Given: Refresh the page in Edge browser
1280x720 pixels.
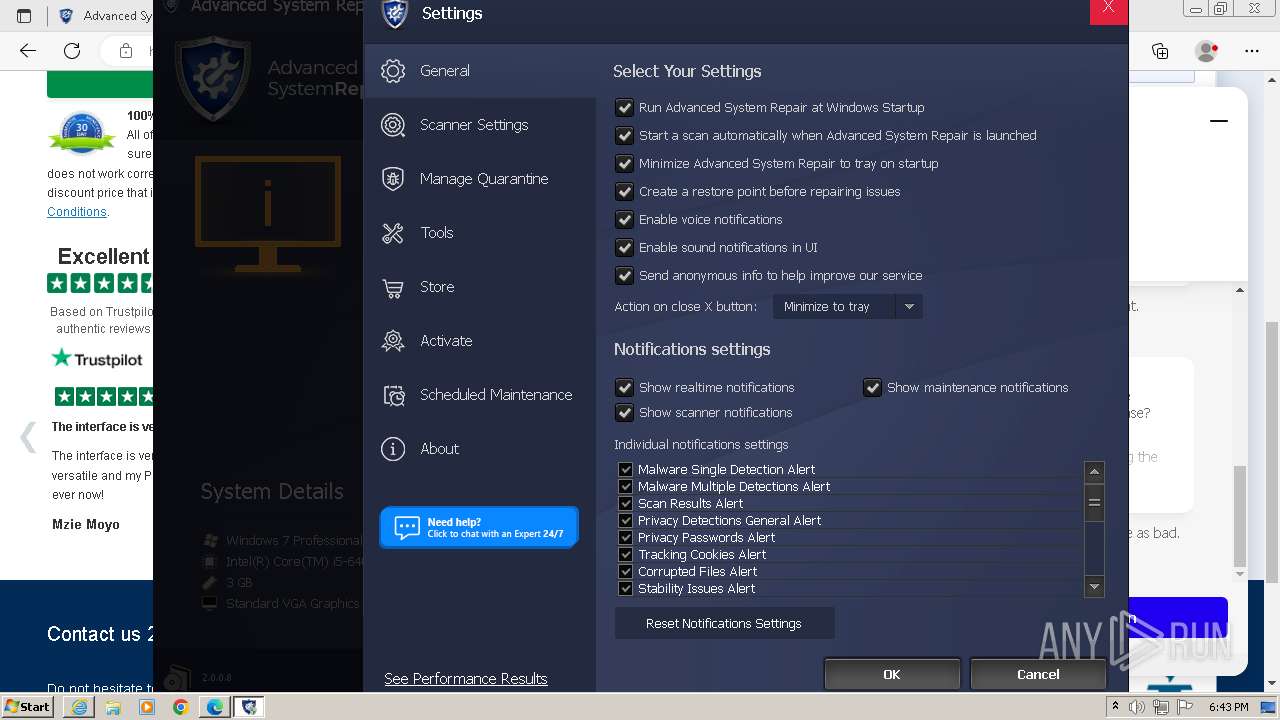Looking at the screenshot, I should (x=72, y=50).
